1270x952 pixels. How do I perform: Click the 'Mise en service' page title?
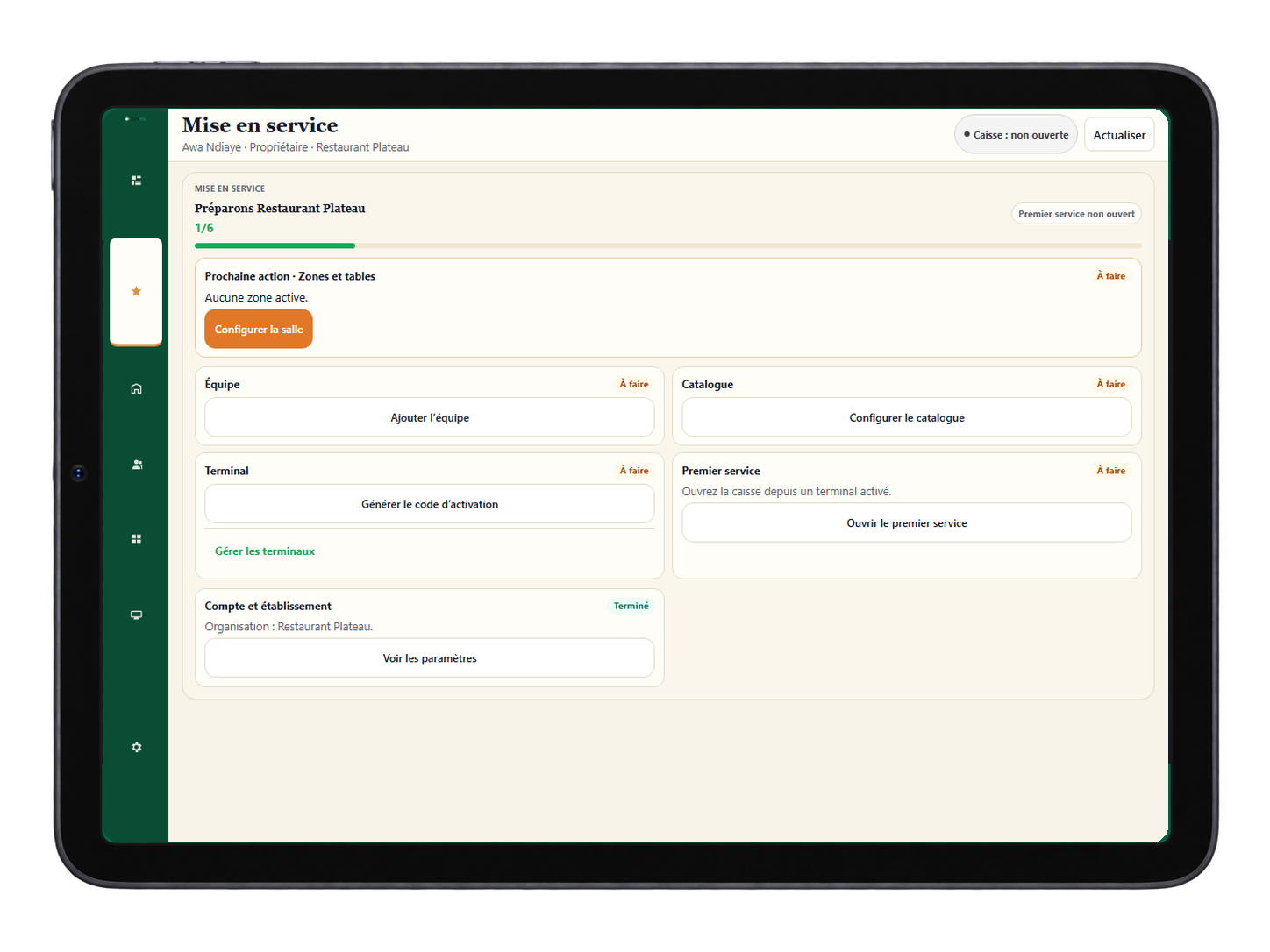pos(260,125)
